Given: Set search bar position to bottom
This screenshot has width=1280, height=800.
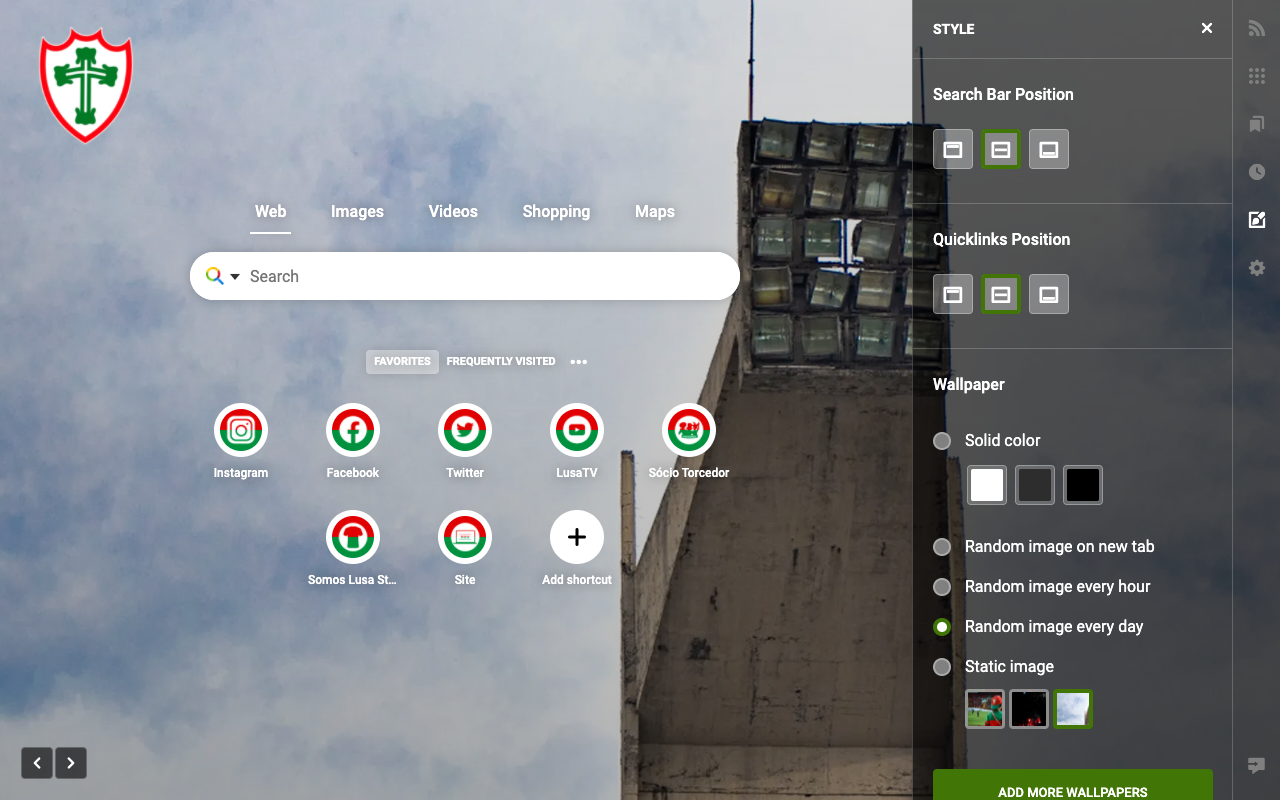Looking at the screenshot, I should (1049, 150).
